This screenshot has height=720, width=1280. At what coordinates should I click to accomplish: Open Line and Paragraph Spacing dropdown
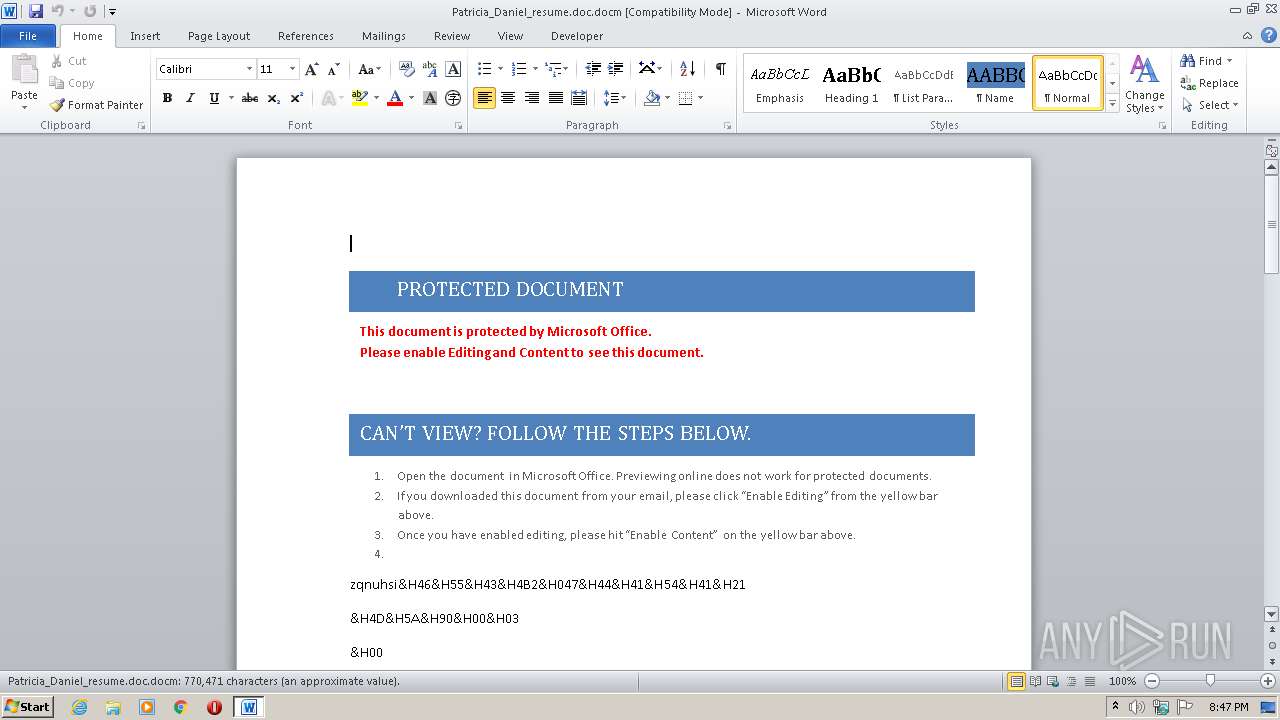tap(615, 98)
